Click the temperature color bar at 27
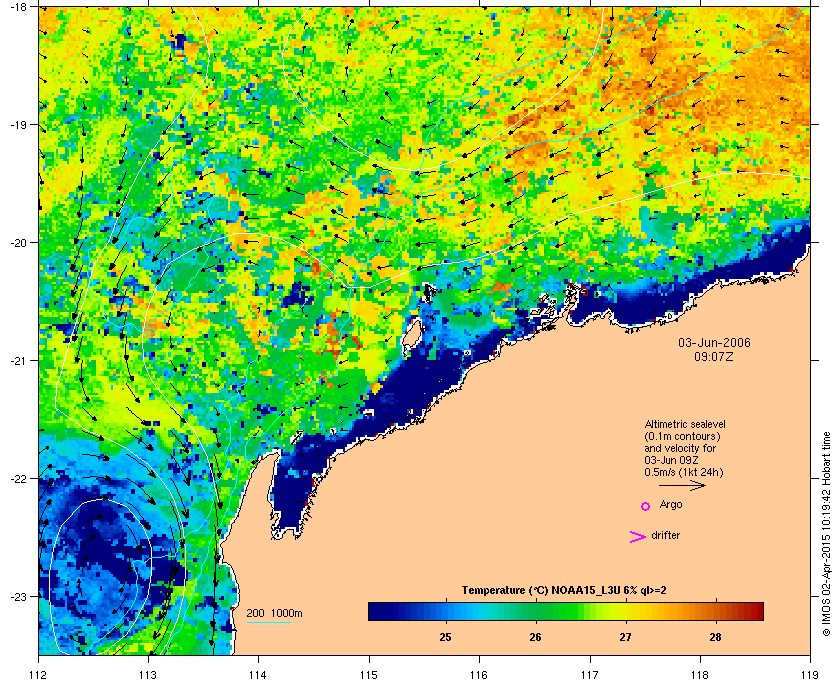 [x=625, y=611]
